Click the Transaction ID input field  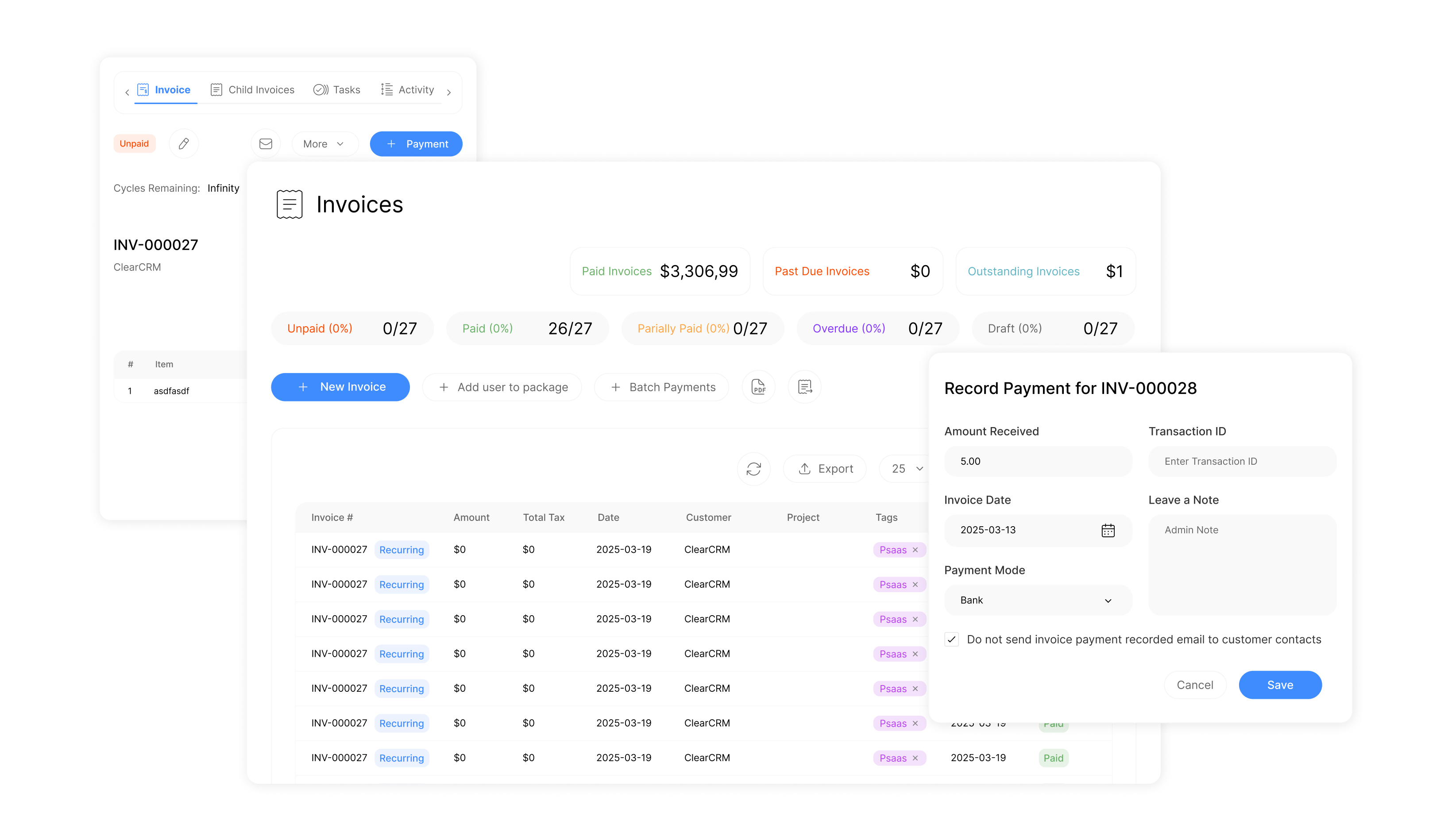(1242, 461)
